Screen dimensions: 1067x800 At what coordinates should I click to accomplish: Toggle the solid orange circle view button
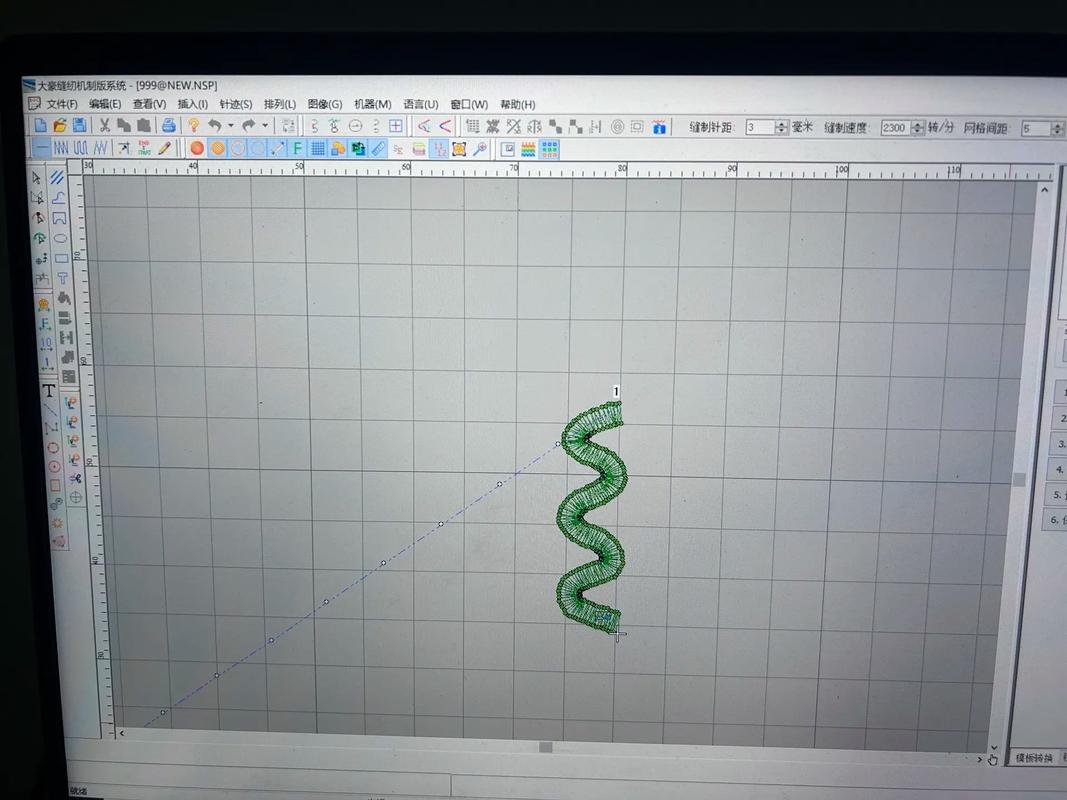(197, 148)
